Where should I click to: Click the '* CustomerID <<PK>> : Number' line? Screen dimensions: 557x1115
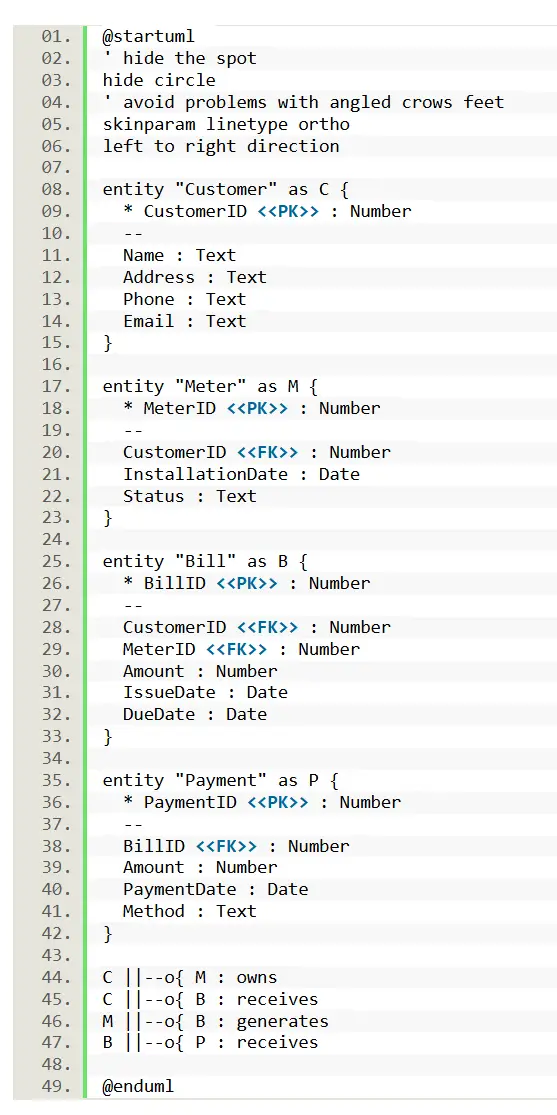point(267,211)
